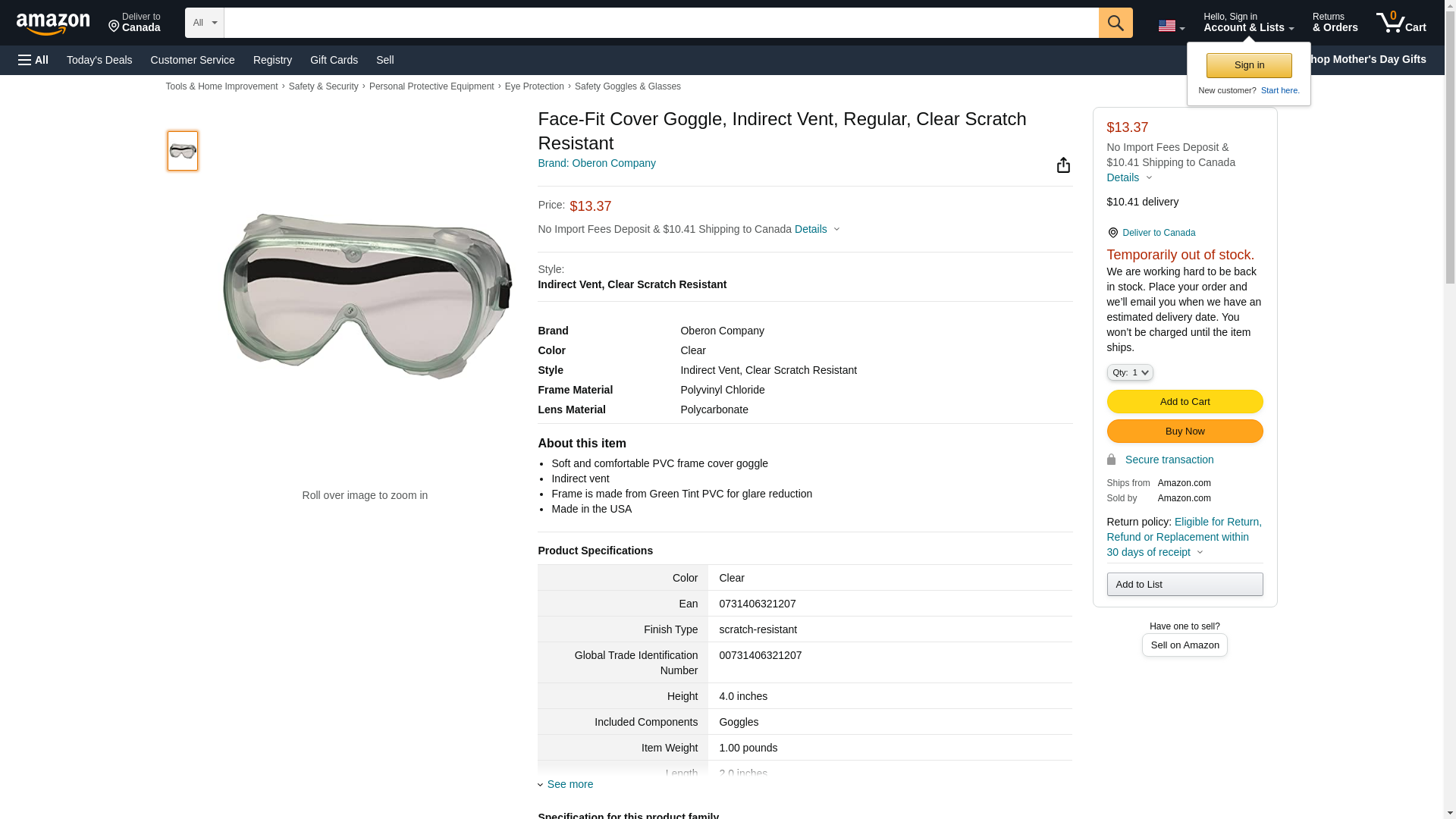
Task: Go to Customer Service in the nav bar
Action: 193,60
